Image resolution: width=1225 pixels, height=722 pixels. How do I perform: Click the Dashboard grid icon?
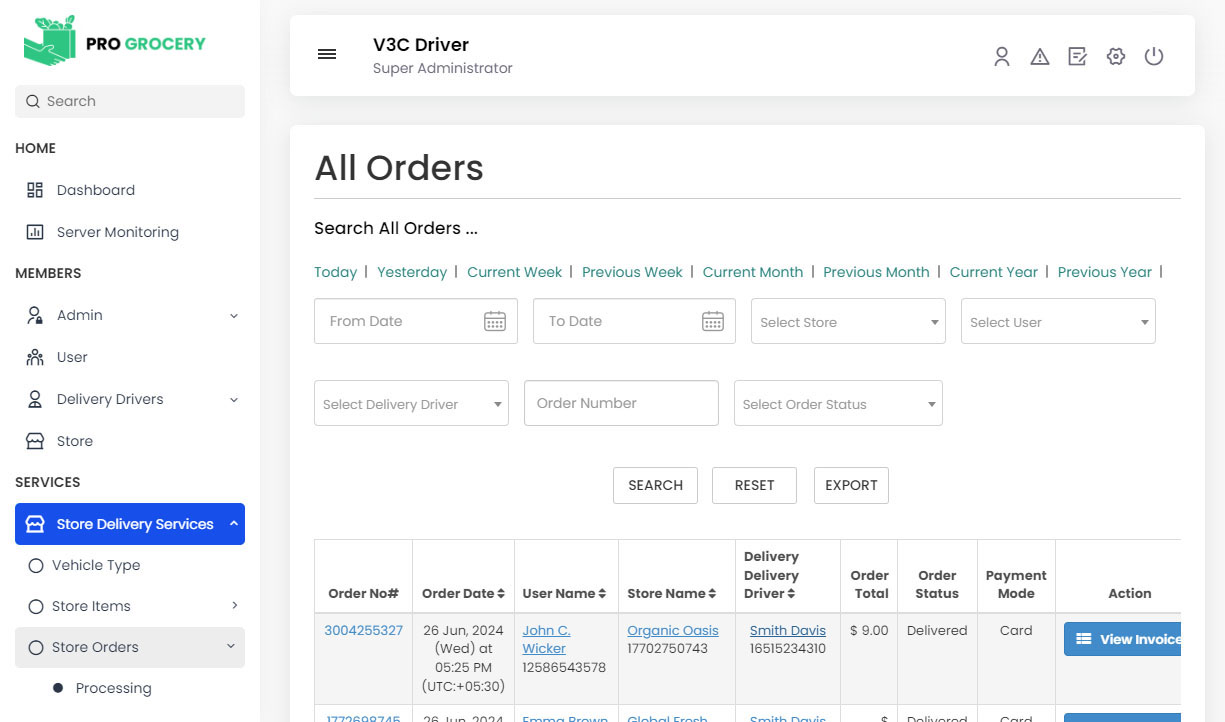point(35,190)
